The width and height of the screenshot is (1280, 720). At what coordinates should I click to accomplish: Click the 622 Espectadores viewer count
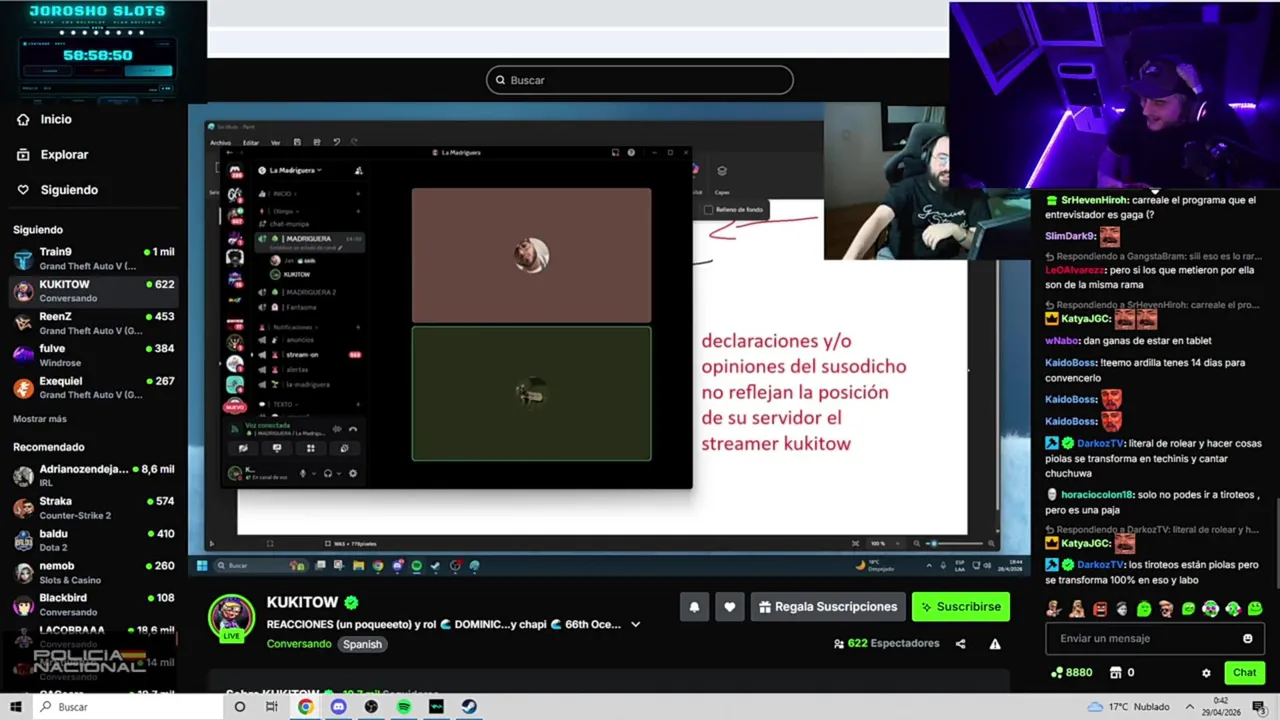click(x=887, y=644)
